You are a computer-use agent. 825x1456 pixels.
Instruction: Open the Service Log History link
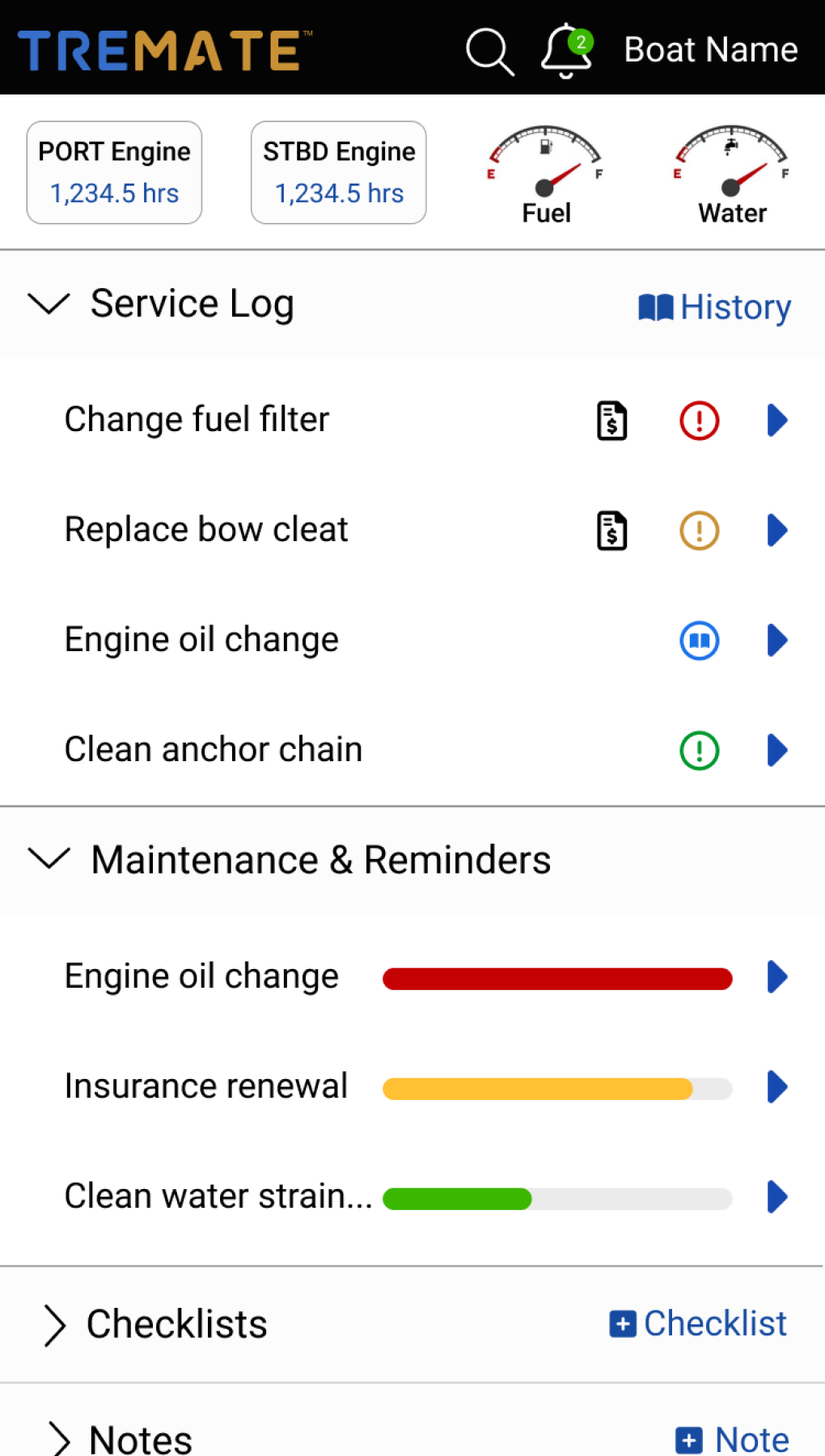715,307
